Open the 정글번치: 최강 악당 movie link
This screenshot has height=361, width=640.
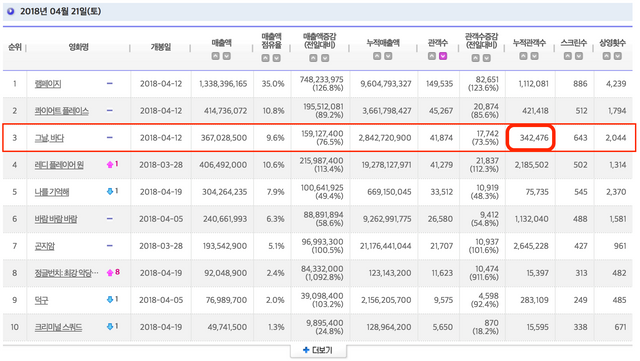coord(67,273)
